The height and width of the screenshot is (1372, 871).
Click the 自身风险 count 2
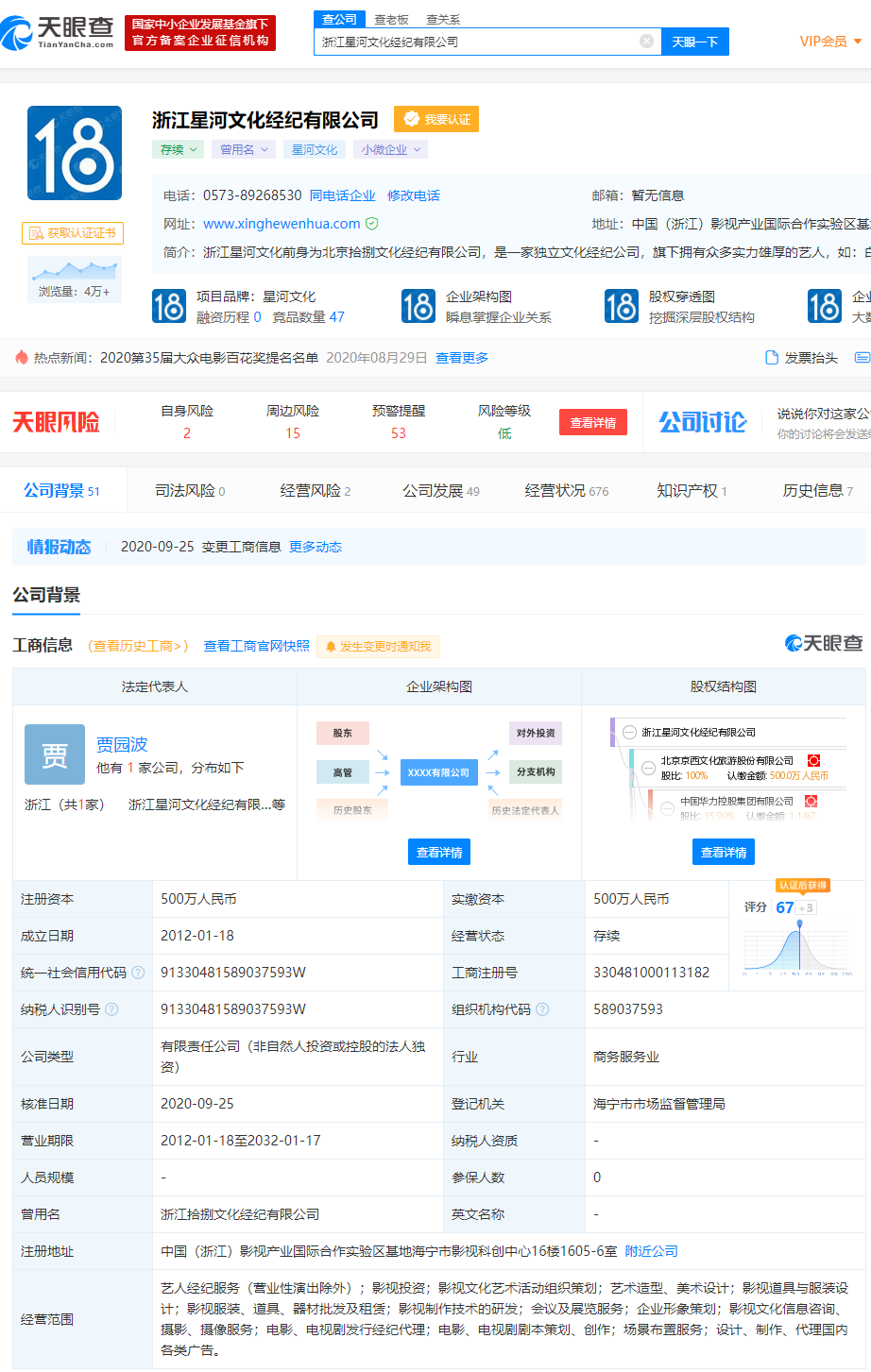tap(187, 432)
